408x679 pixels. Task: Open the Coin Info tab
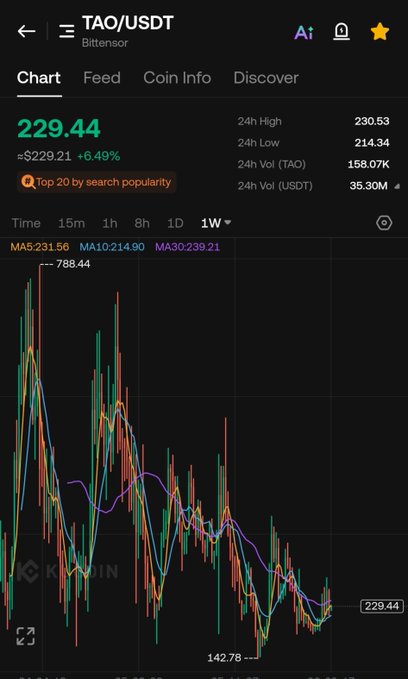point(177,78)
